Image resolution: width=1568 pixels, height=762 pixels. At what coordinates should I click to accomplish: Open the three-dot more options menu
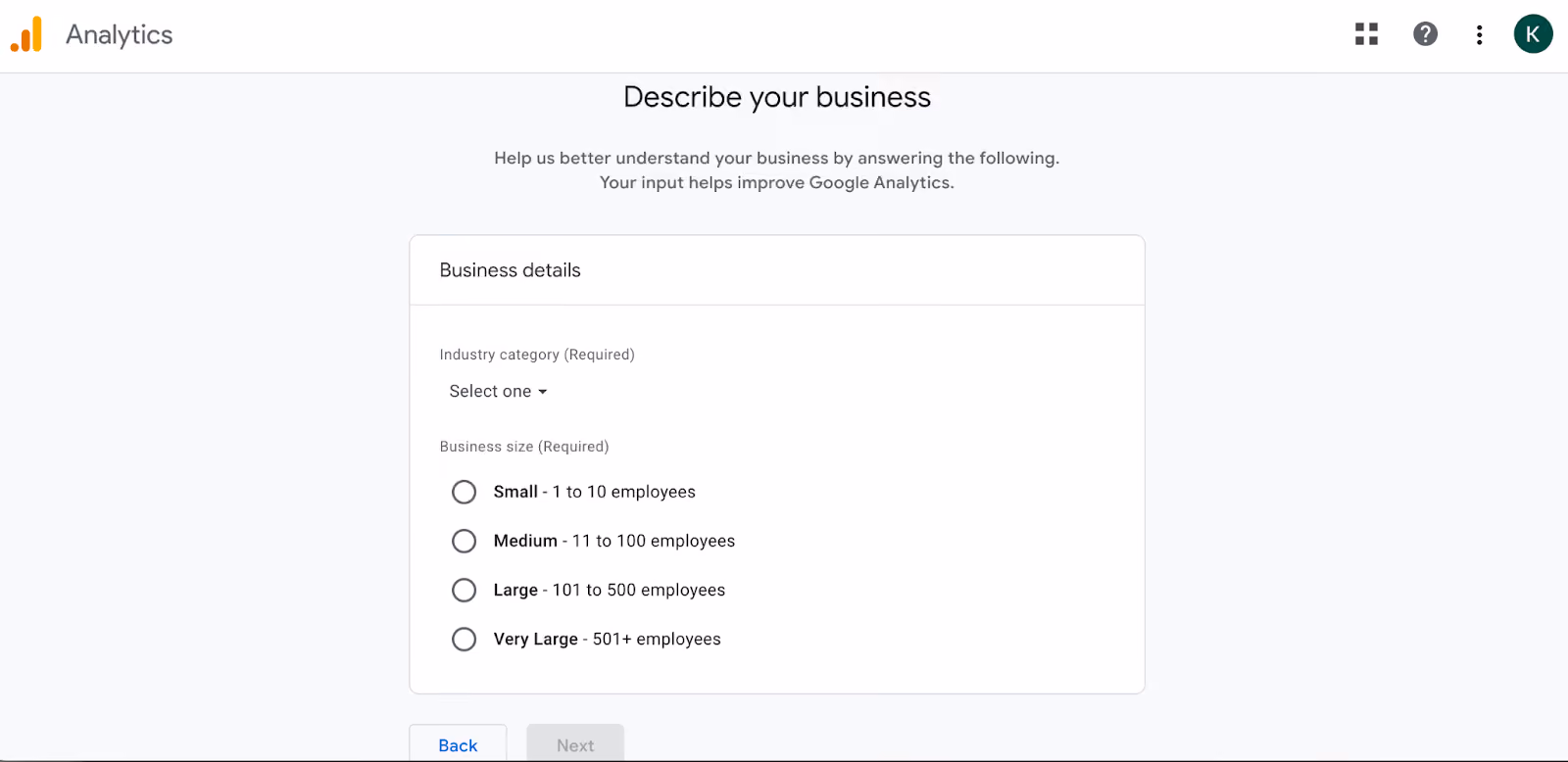(x=1479, y=35)
